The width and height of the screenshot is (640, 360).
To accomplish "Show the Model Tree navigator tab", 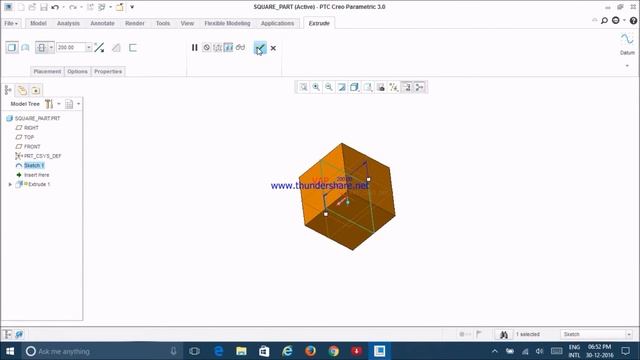I will click(8, 90).
